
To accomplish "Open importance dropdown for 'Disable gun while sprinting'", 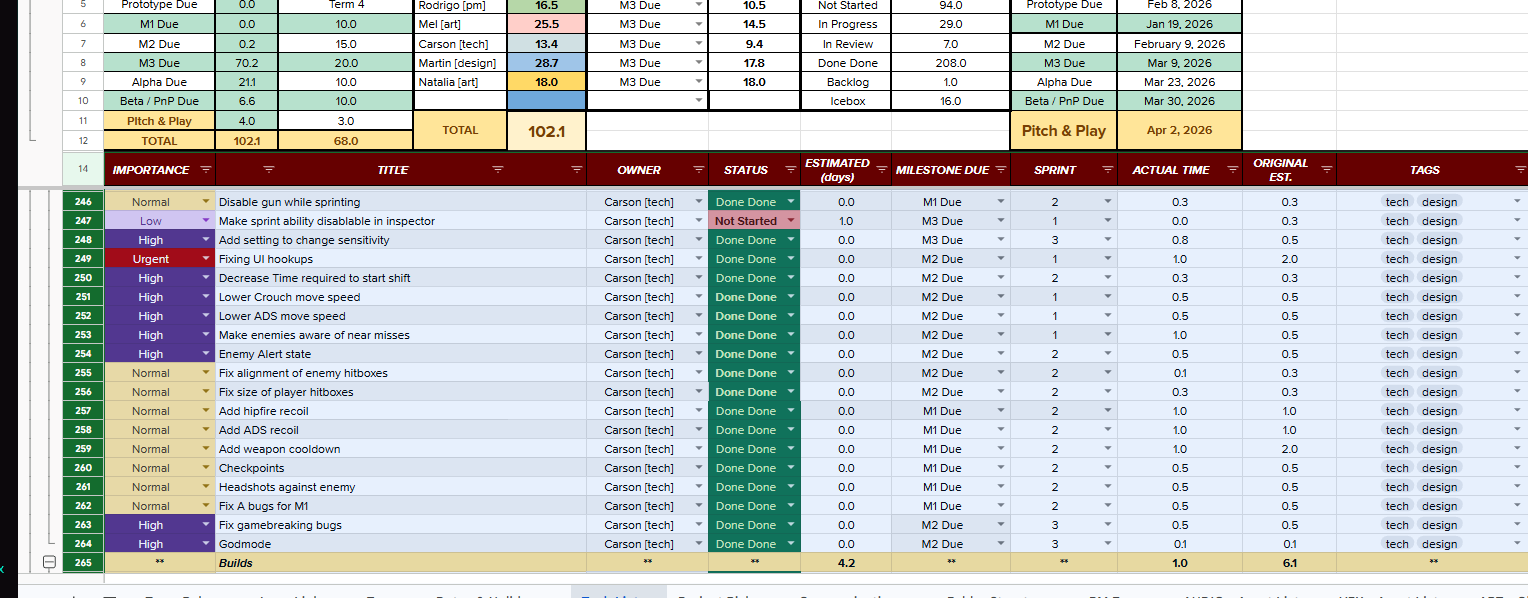I will click(207, 202).
